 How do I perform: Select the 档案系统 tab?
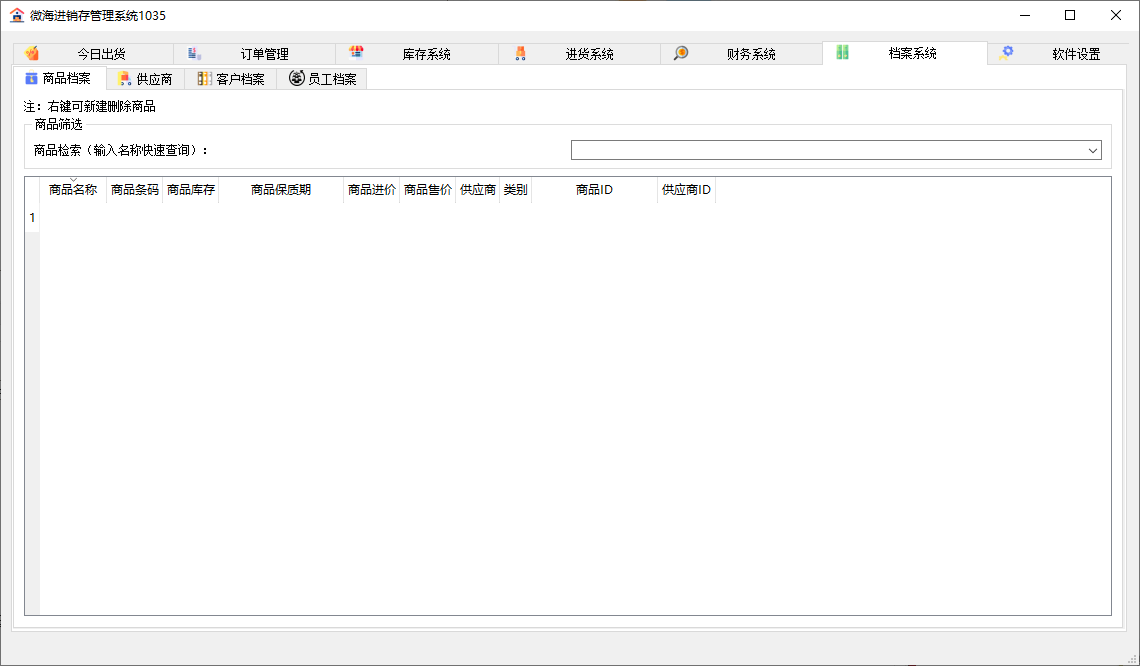(904, 53)
